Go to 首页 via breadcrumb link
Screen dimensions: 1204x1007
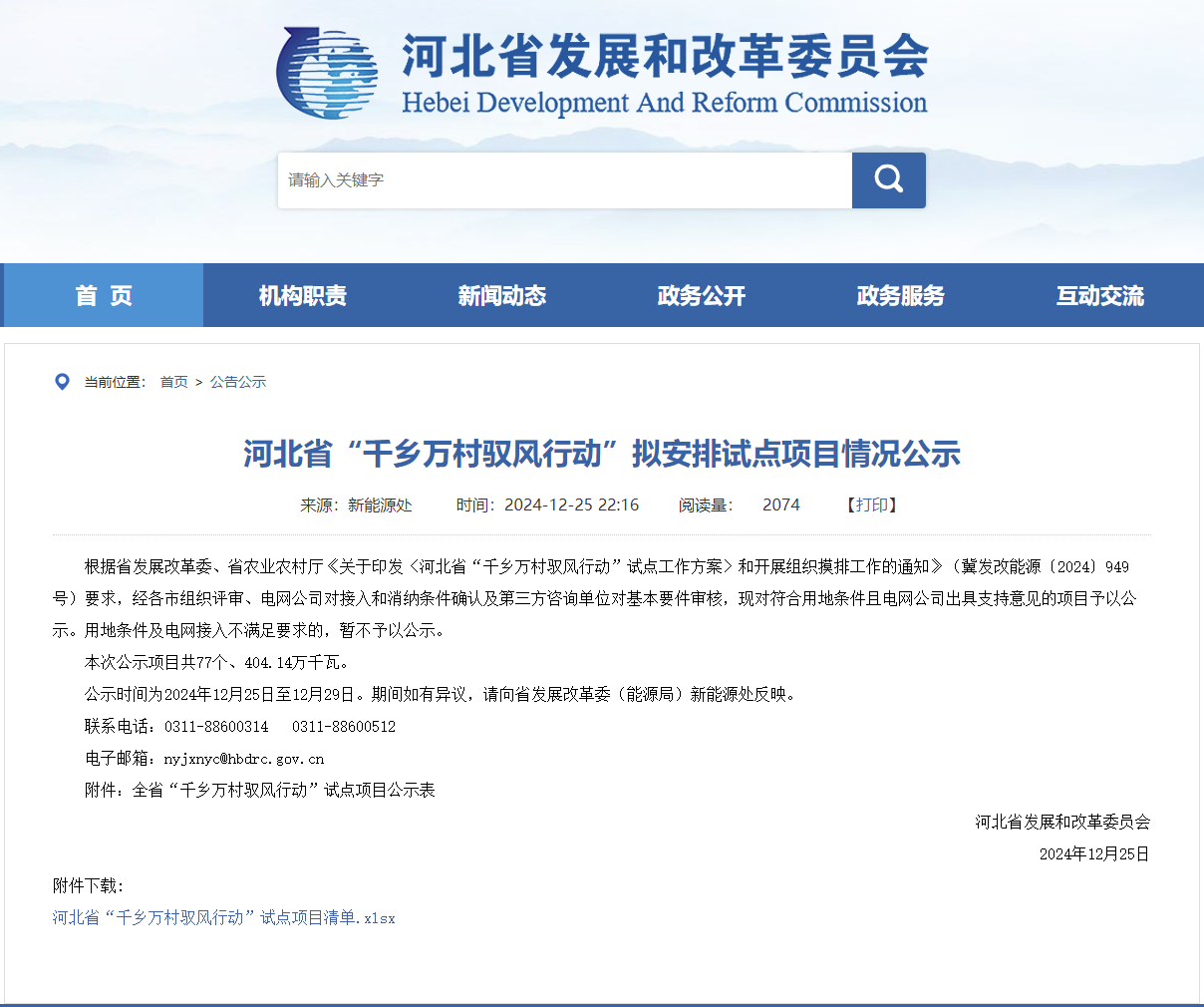(x=174, y=382)
